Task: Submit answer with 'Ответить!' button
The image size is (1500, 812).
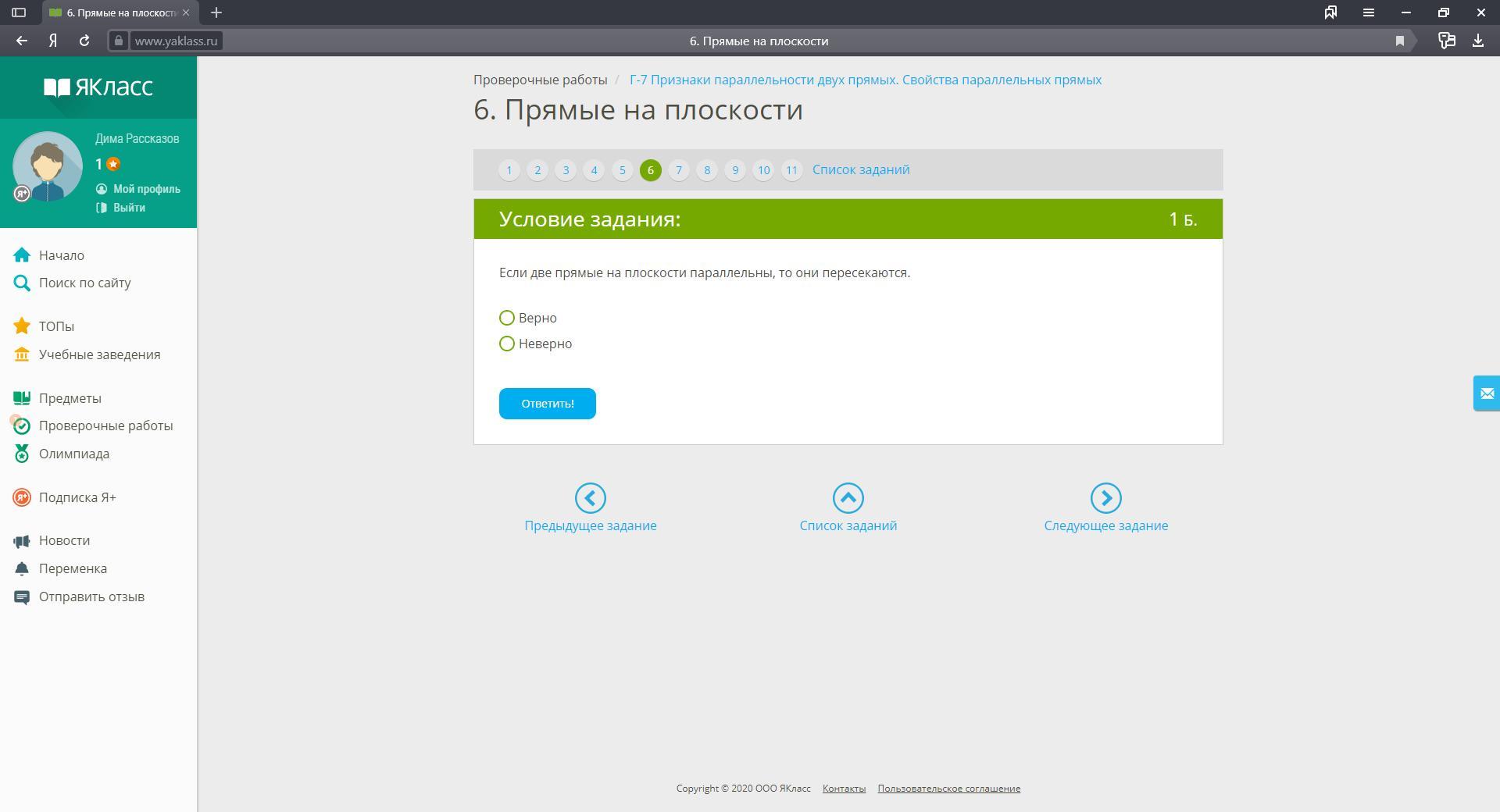Action: (548, 404)
